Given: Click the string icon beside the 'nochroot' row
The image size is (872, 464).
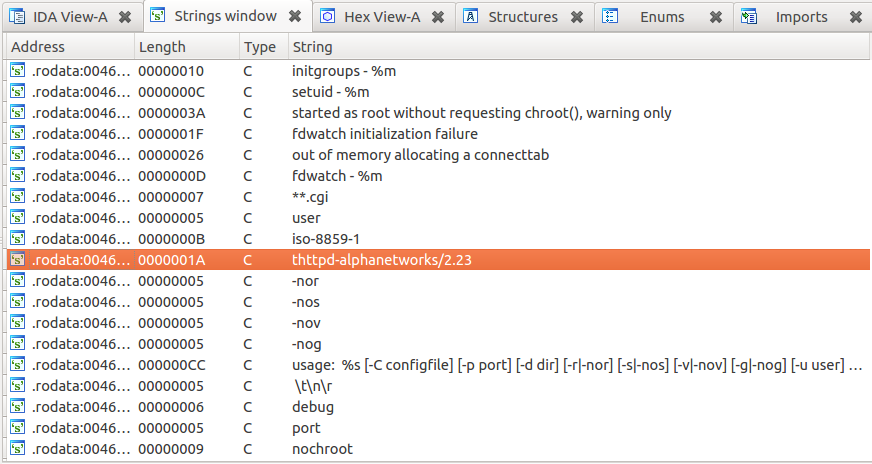Looking at the screenshot, I should tap(17, 449).
